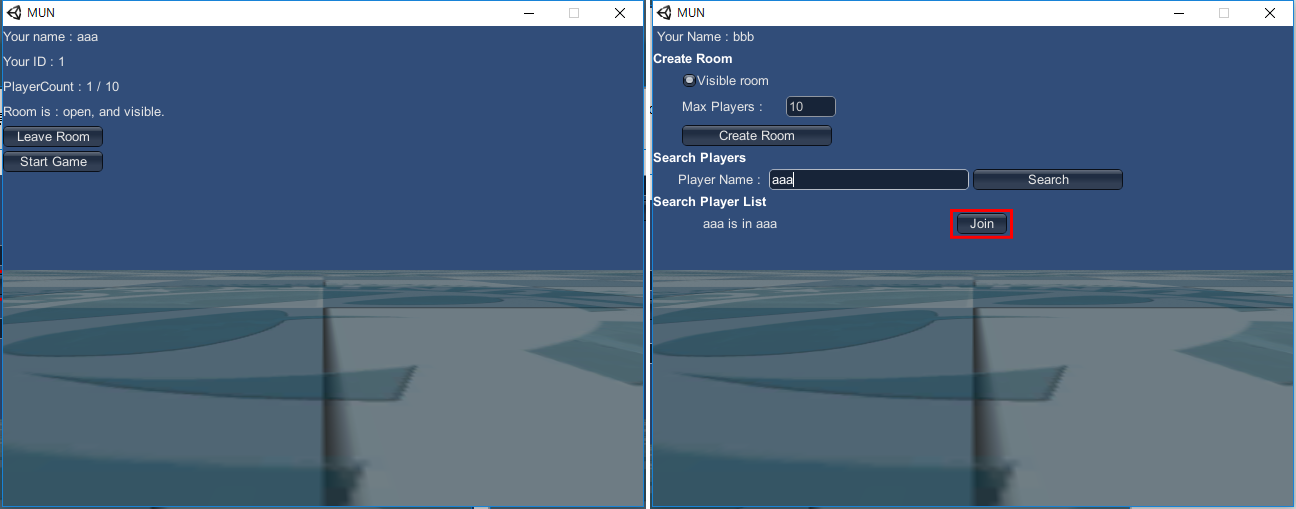Focus the Max Players input field
The height and width of the screenshot is (509, 1296).
click(x=811, y=107)
